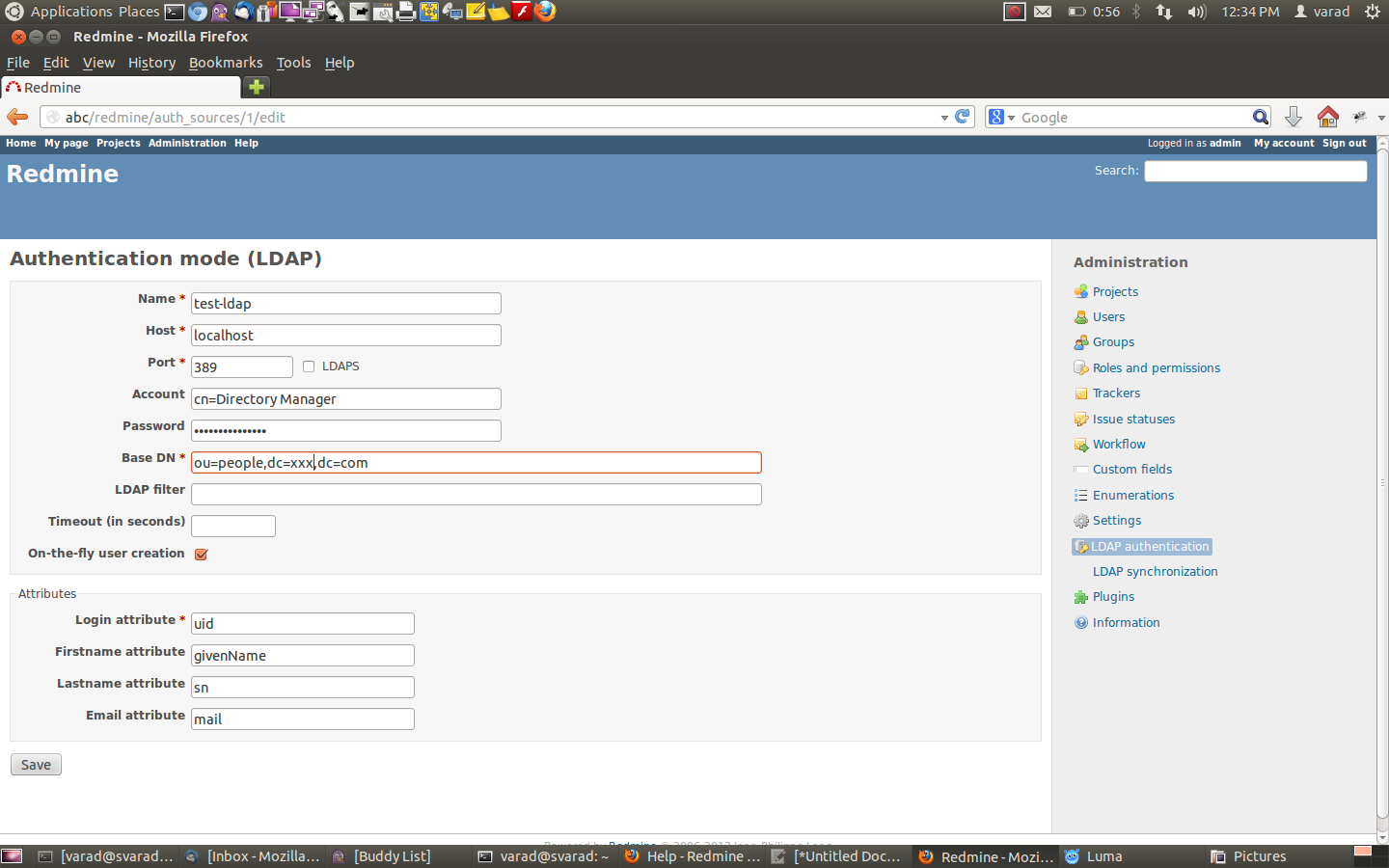Click the Settings gear icon in sidebar
The width and height of the screenshot is (1389, 868).
(1081, 521)
